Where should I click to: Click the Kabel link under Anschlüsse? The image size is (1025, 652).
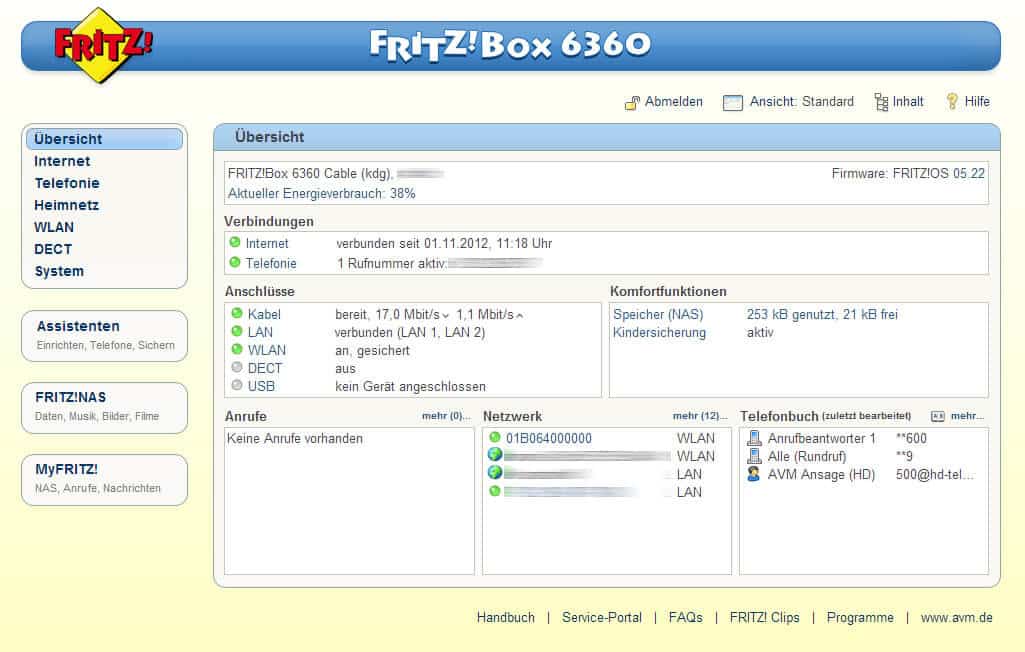tap(264, 315)
